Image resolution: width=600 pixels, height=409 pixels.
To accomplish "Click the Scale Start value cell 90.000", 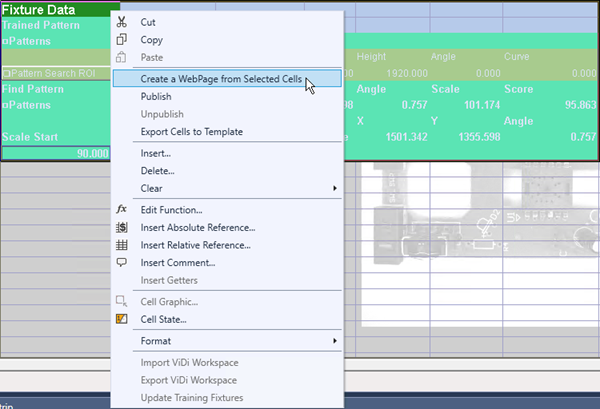I will coord(55,153).
